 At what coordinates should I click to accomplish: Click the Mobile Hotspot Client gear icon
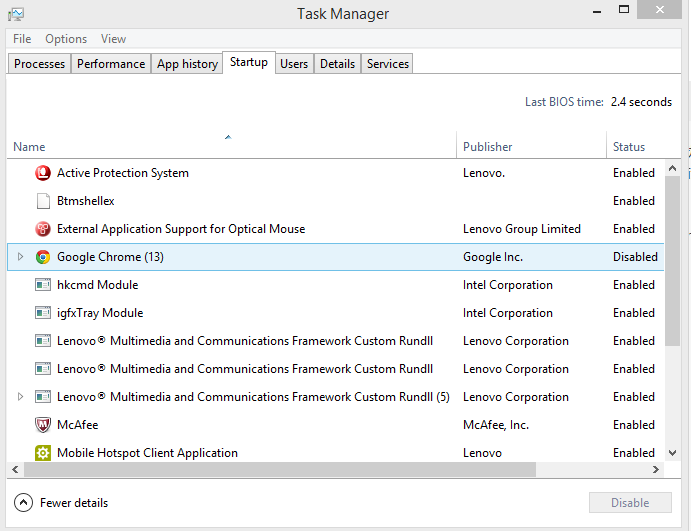pos(43,453)
